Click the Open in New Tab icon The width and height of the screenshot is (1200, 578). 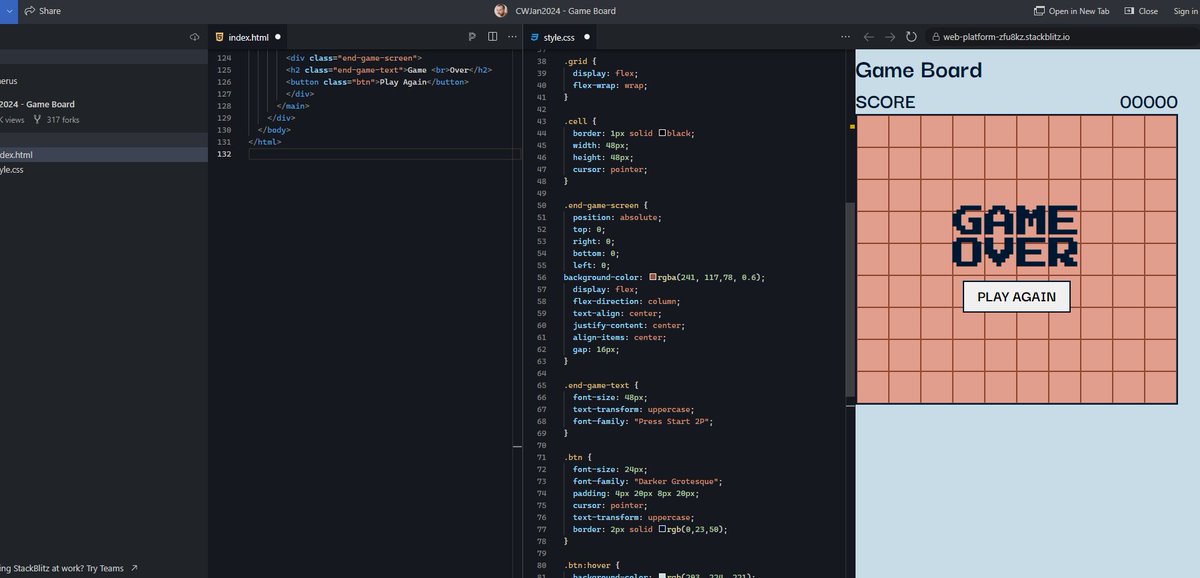[x=1039, y=11]
